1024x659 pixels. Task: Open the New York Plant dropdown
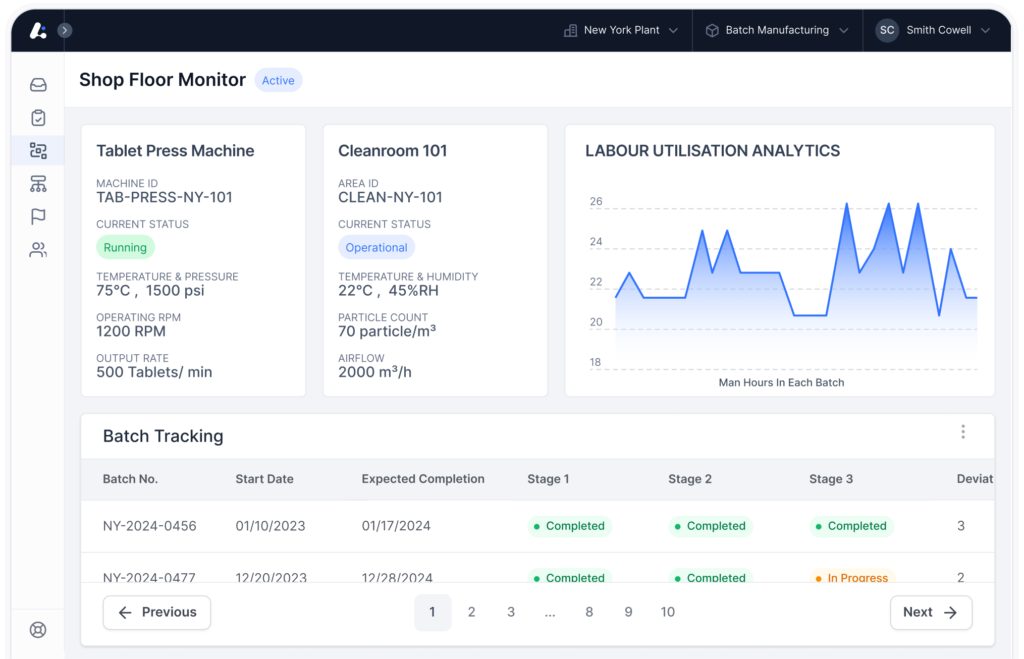pyautogui.click(x=621, y=30)
